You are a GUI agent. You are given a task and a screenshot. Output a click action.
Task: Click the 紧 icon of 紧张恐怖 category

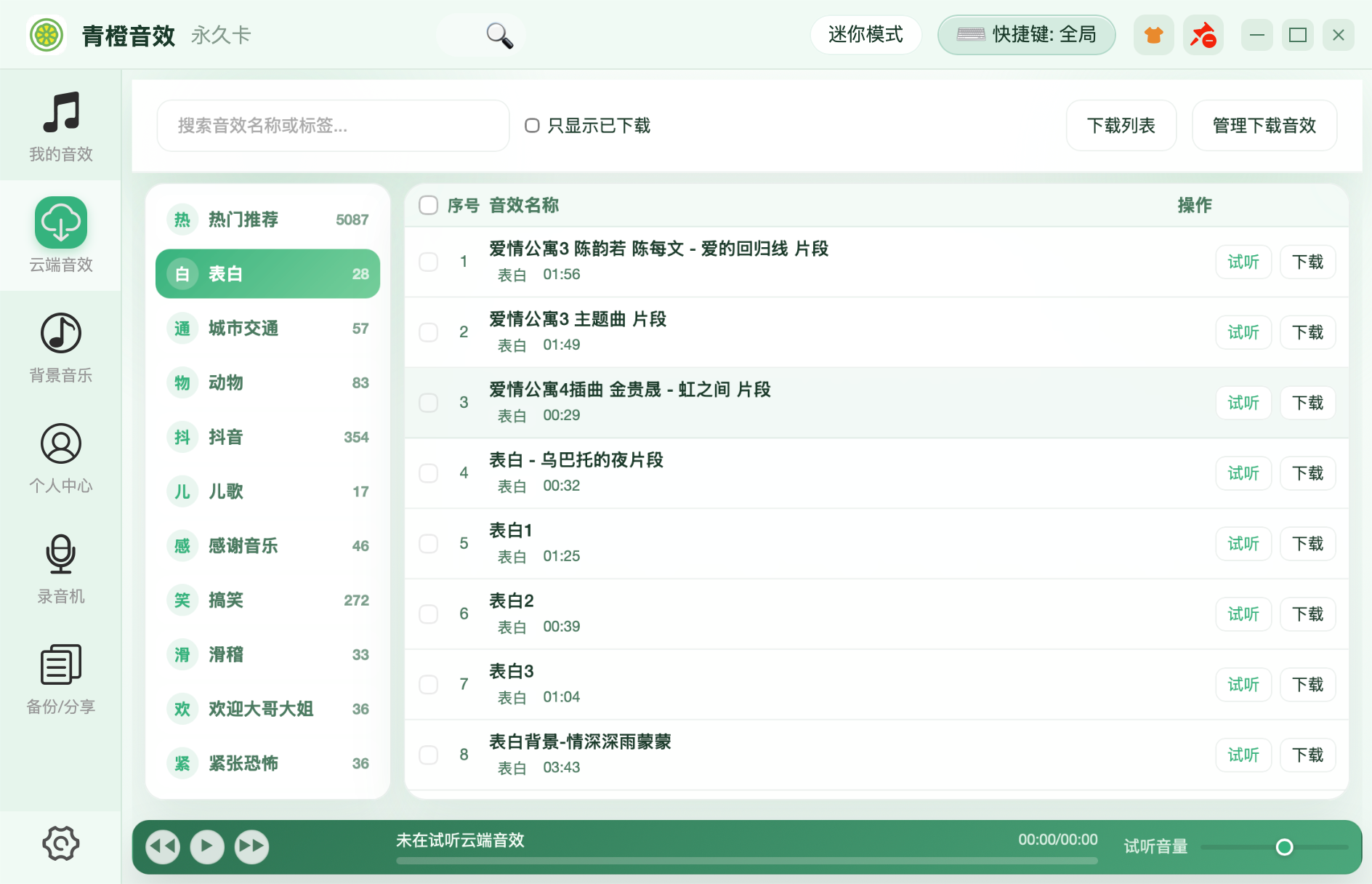[182, 763]
